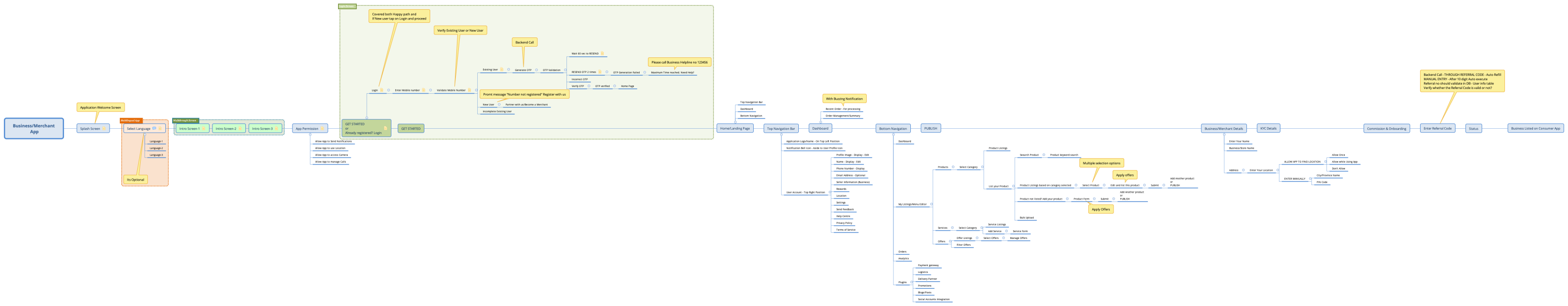Screen dimensions: 1568x306
Task: Open the comment bubble icon on Select Language
Action: pyautogui.click(x=155, y=129)
